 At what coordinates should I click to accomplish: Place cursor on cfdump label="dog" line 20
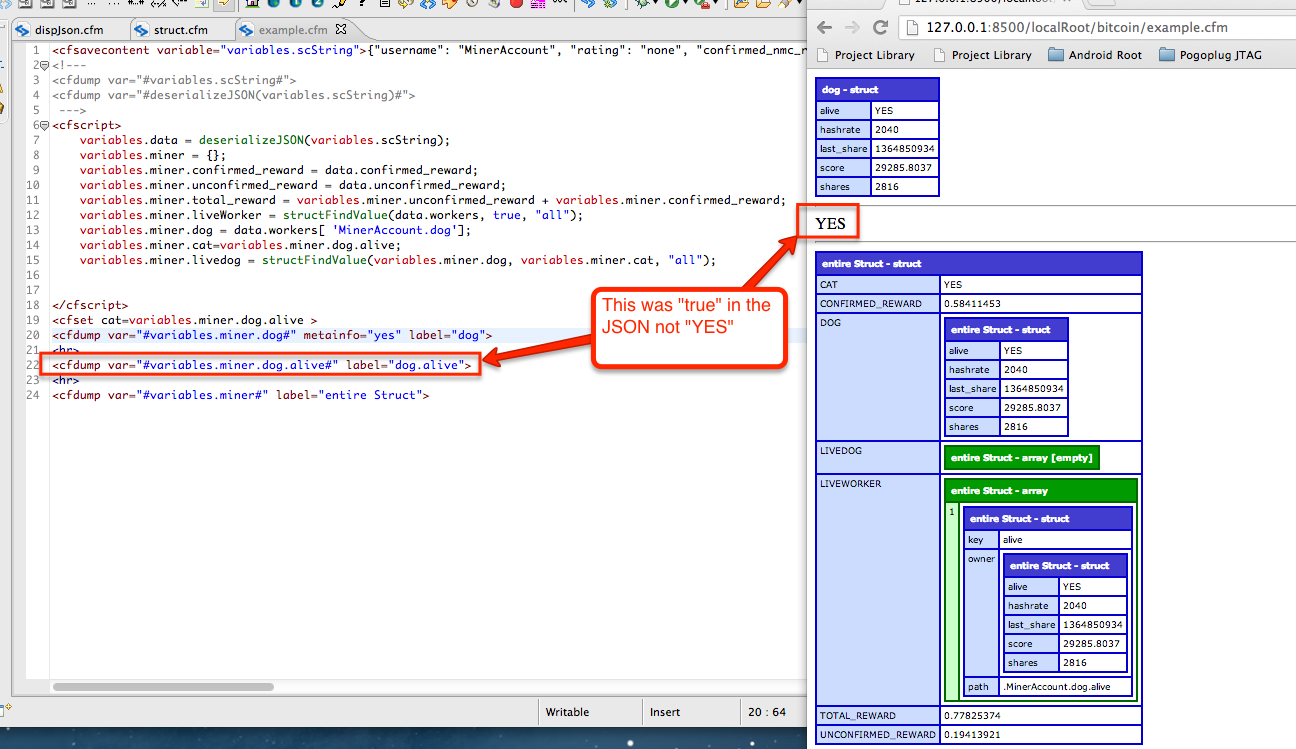[x=272, y=335]
